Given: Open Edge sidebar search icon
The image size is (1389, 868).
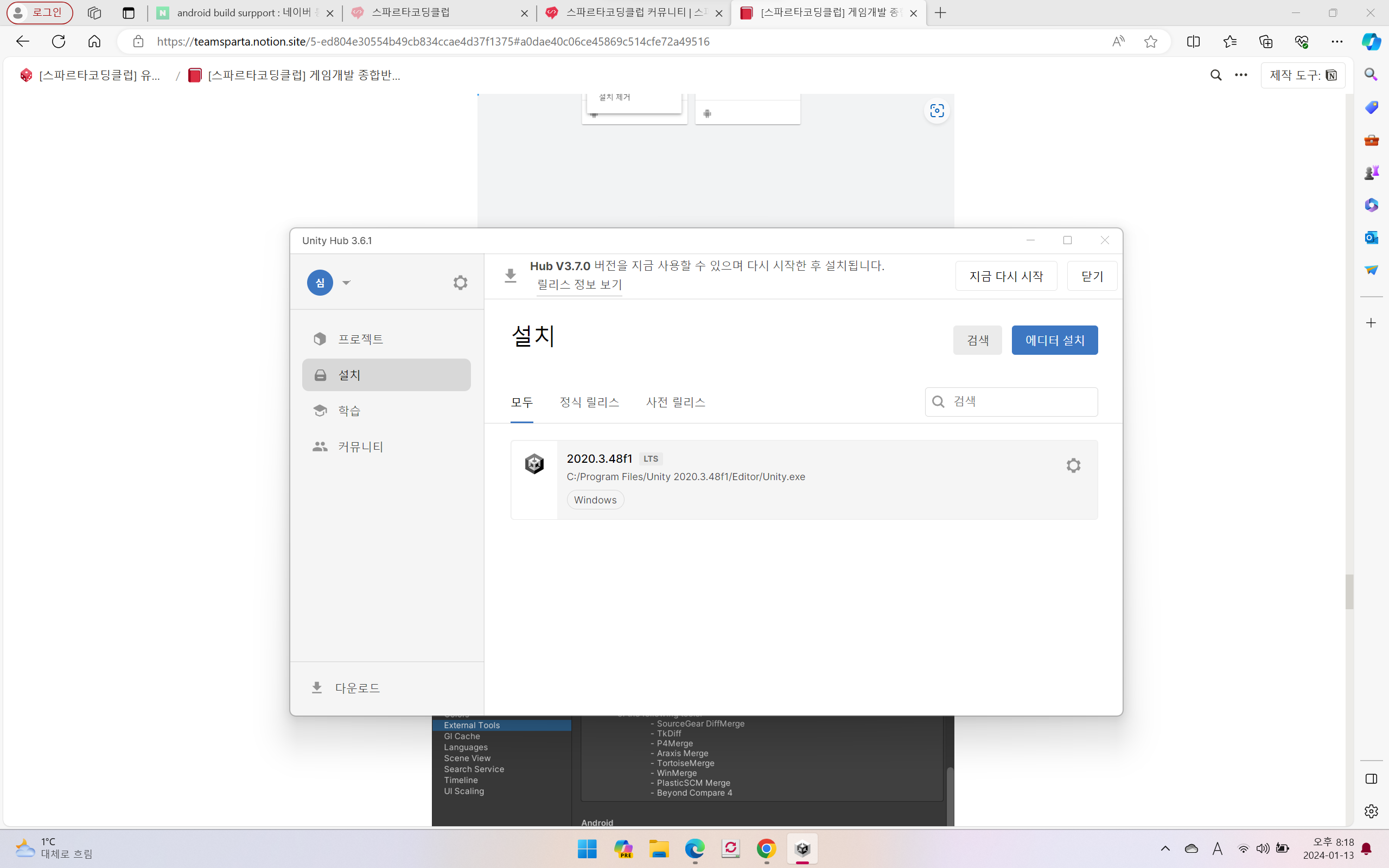Looking at the screenshot, I should (x=1371, y=75).
